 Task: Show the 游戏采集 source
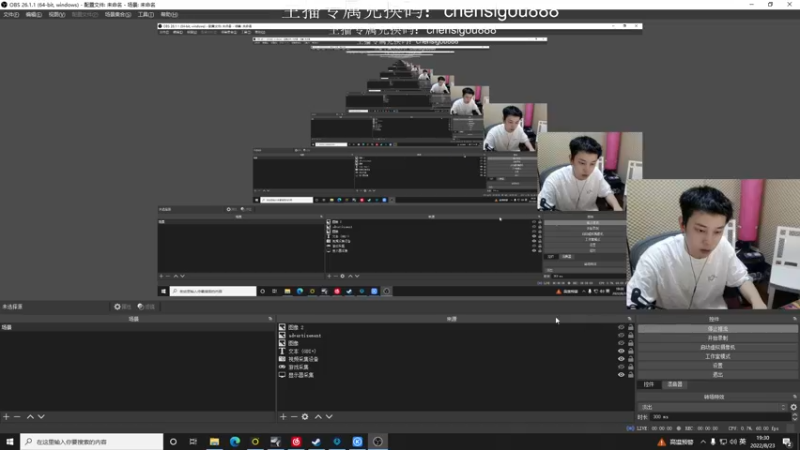(621, 367)
